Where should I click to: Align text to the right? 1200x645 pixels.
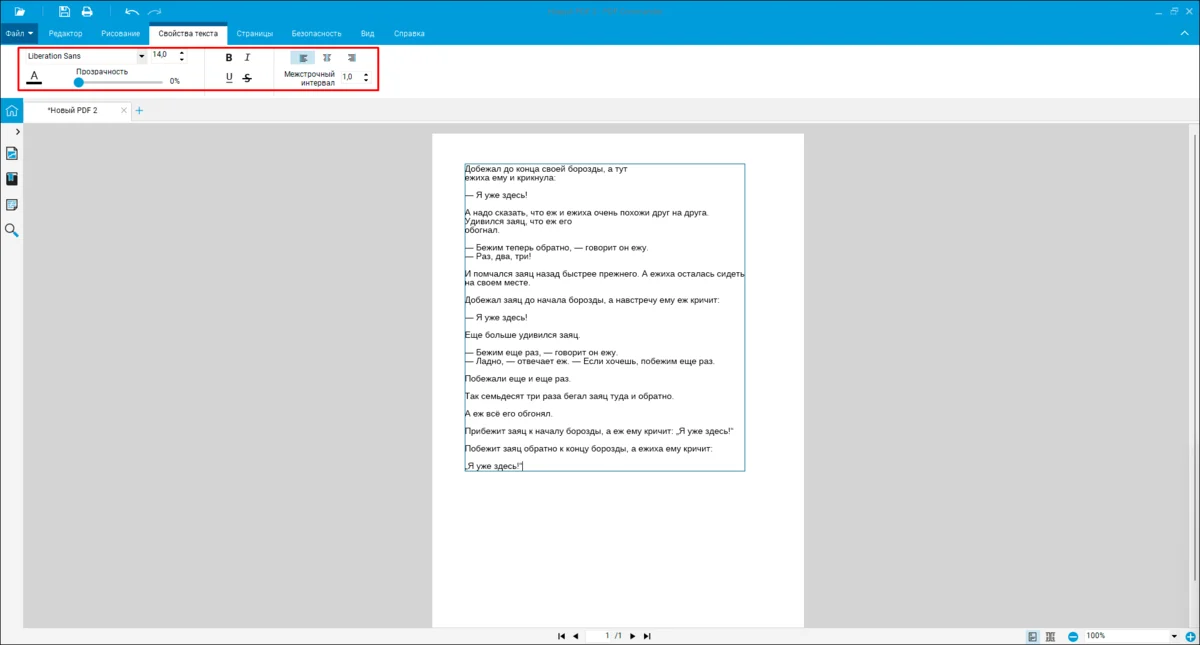(x=350, y=58)
